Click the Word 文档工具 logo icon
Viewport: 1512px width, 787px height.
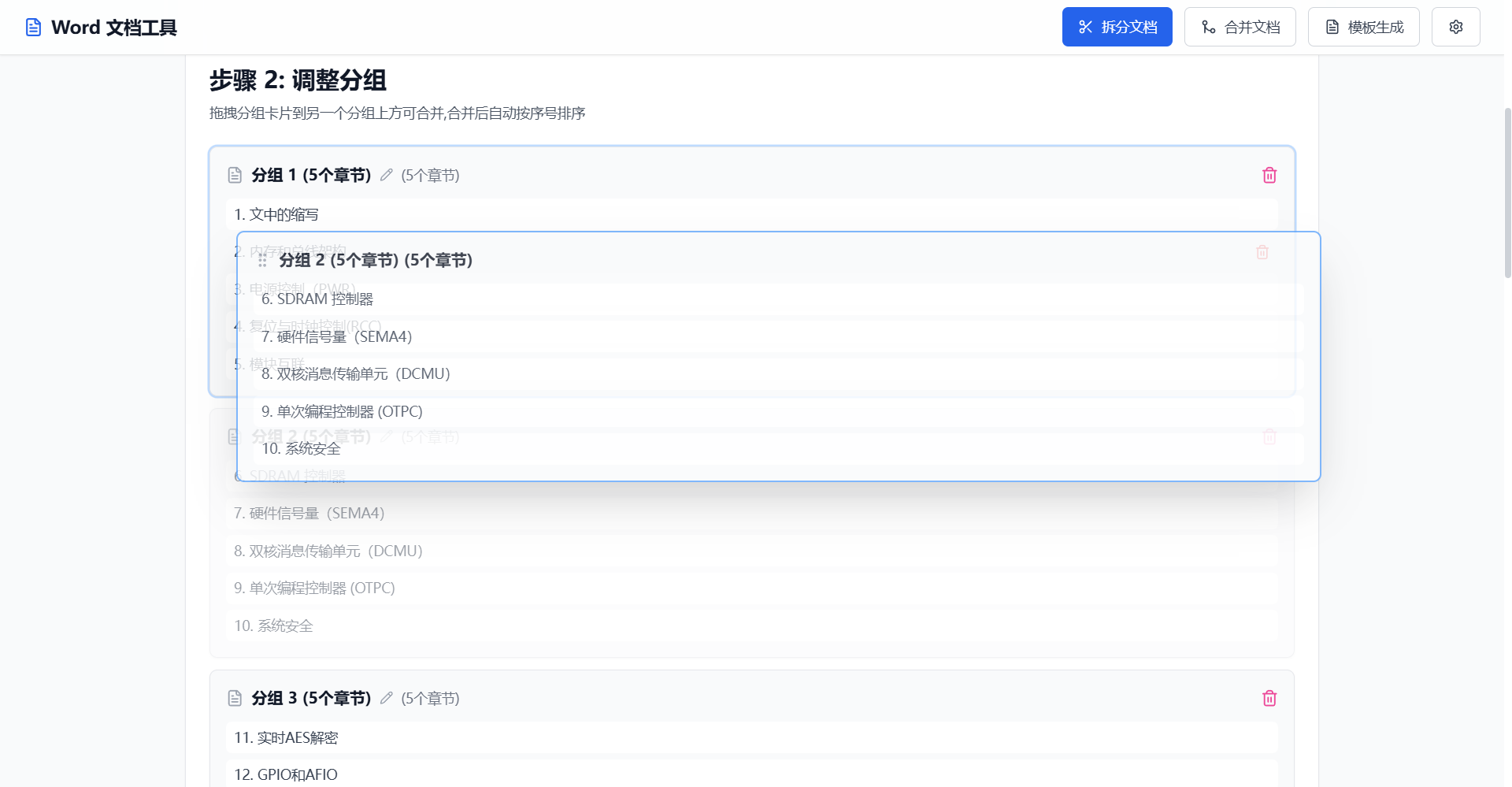point(33,28)
